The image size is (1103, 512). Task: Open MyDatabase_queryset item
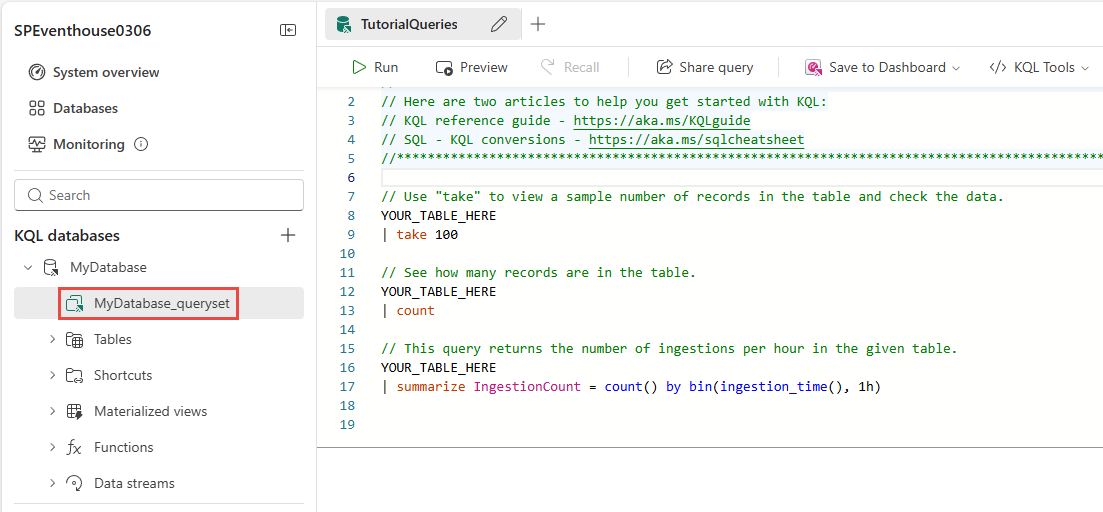pyautogui.click(x=162, y=303)
